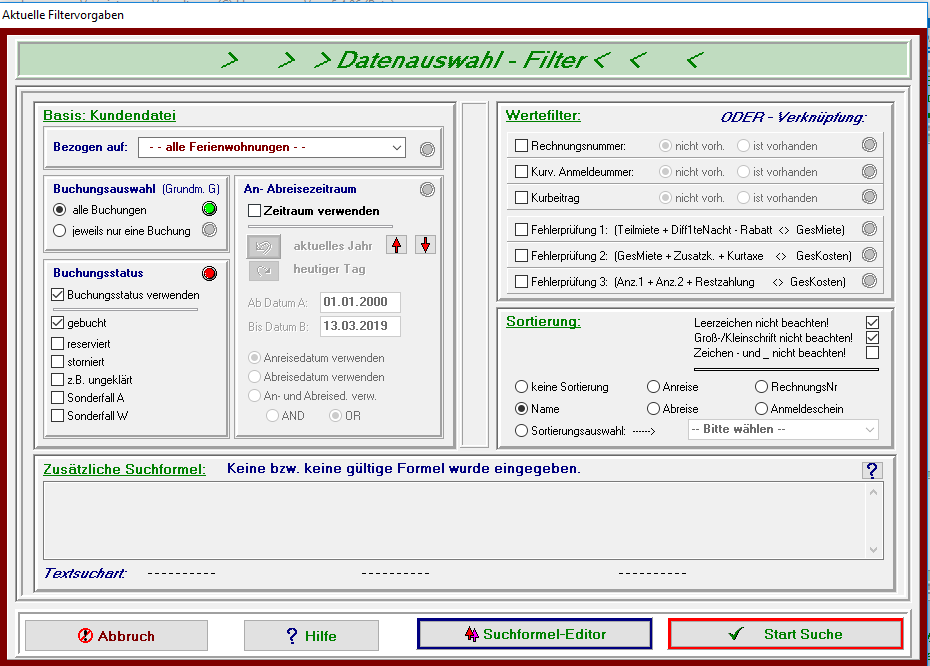
Task: Click the gray indicator beside Fehlerprüfung 3
Action: [x=870, y=282]
